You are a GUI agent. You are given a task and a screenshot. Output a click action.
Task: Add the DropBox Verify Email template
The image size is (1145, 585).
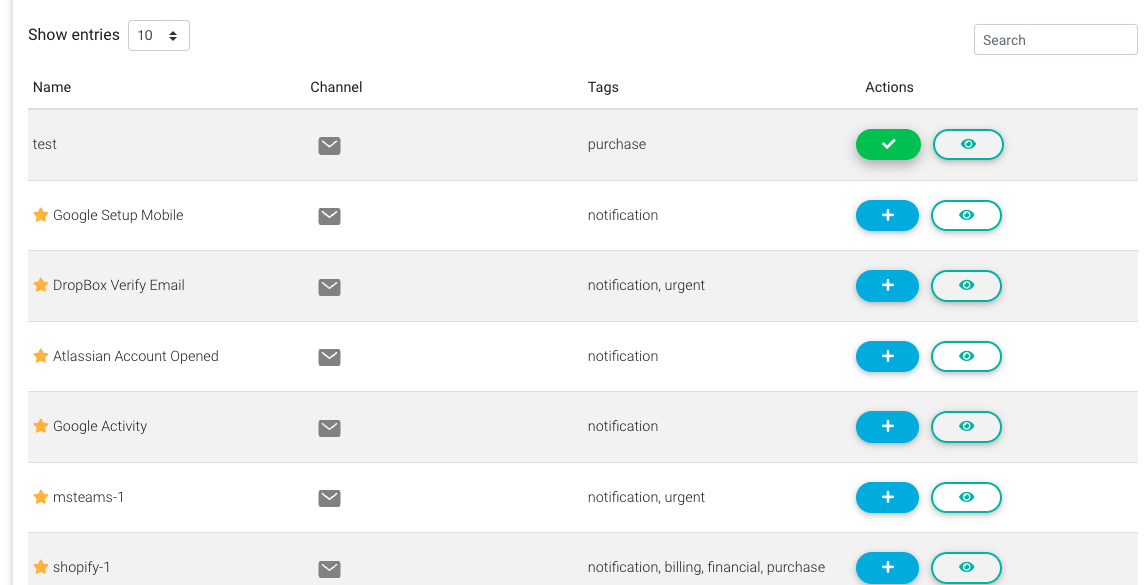(x=887, y=286)
